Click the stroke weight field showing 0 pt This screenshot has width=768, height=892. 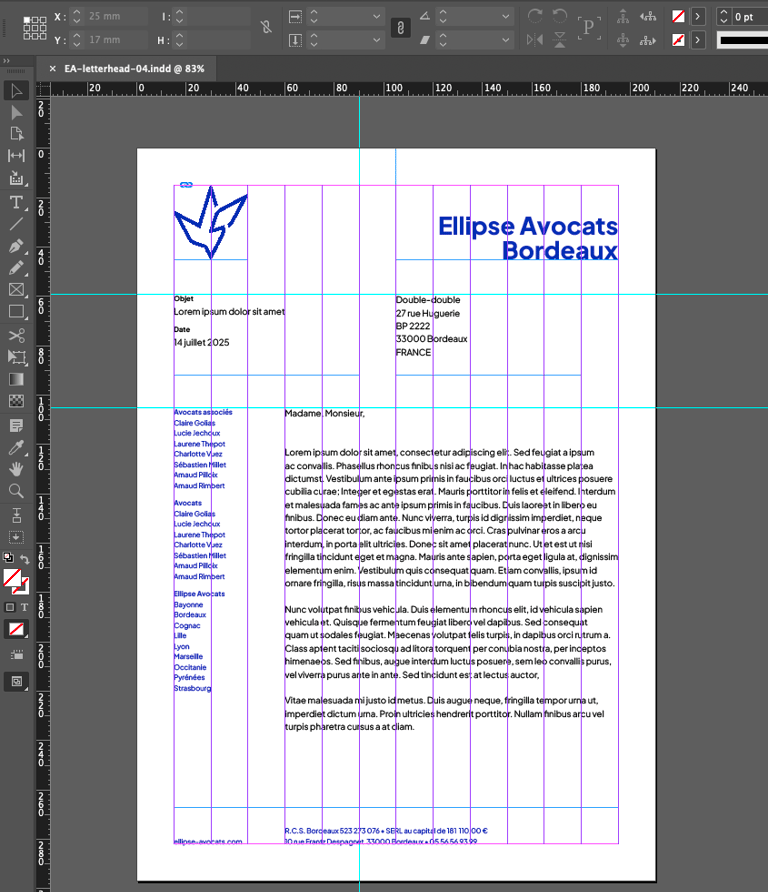click(749, 16)
